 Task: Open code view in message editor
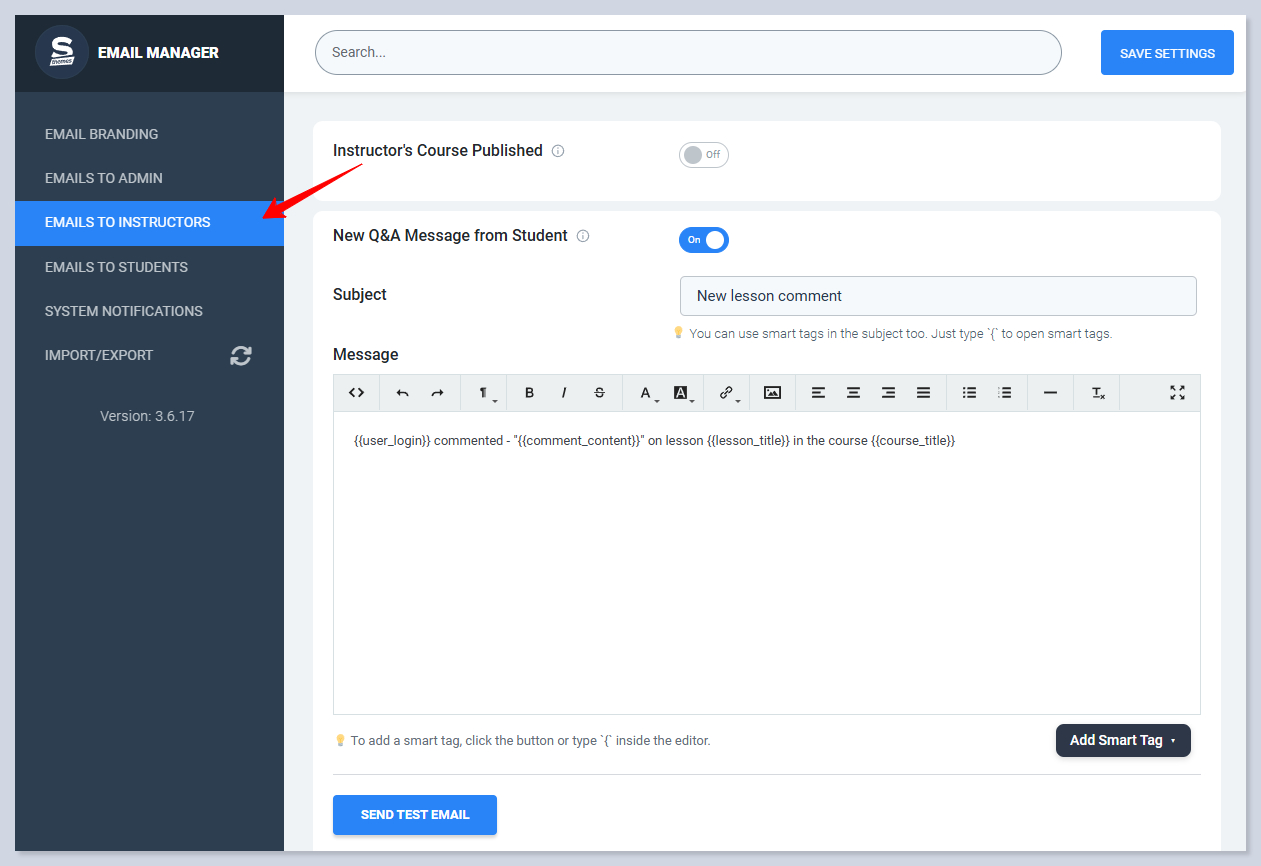(x=356, y=393)
